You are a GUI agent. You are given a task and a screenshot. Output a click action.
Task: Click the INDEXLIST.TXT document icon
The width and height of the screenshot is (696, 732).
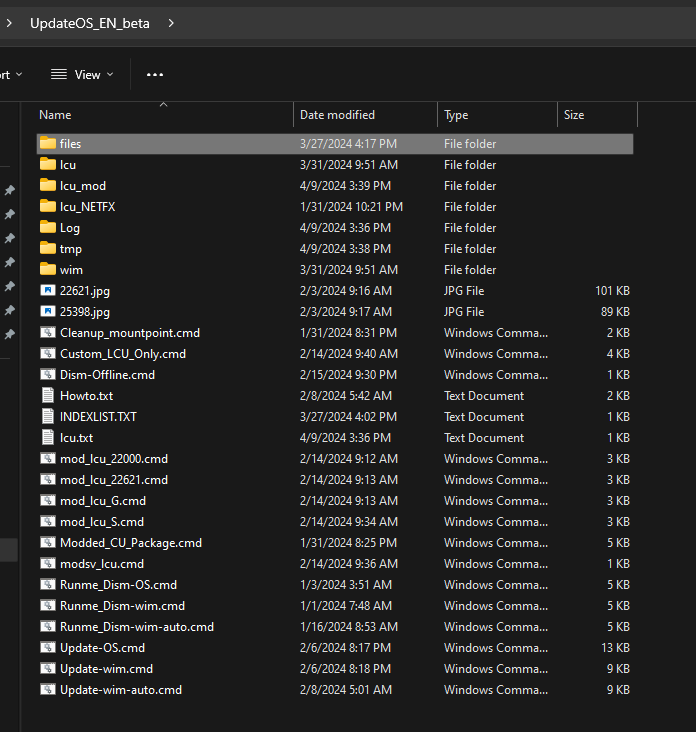[48, 416]
